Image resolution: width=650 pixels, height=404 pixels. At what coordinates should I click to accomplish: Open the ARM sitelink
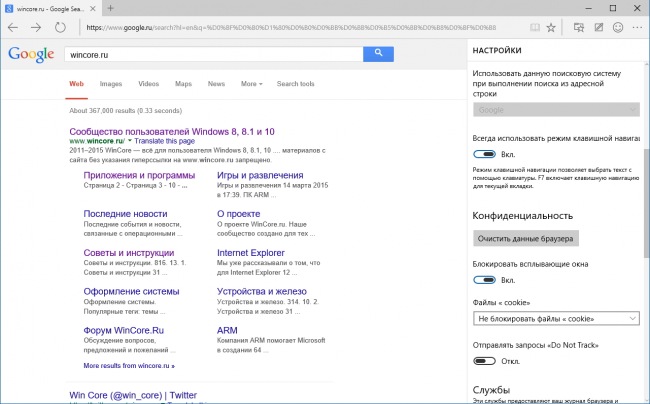click(x=227, y=330)
